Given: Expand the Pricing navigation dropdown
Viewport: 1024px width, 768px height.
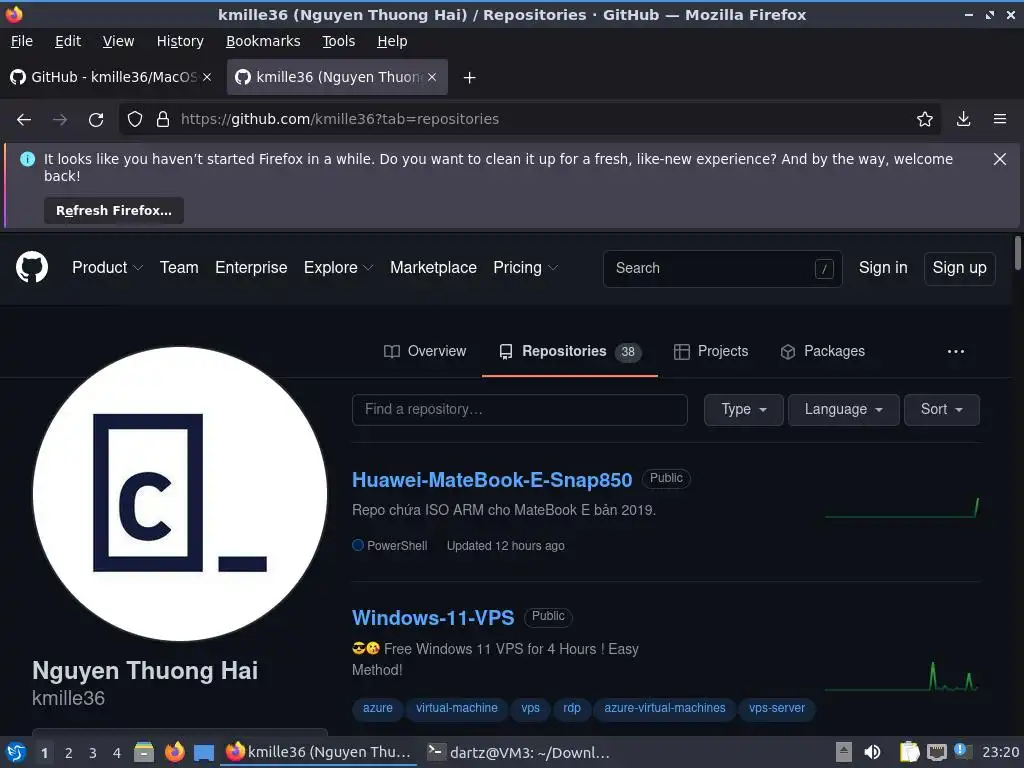Looking at the screenshot, I should (x=525, y=268).
